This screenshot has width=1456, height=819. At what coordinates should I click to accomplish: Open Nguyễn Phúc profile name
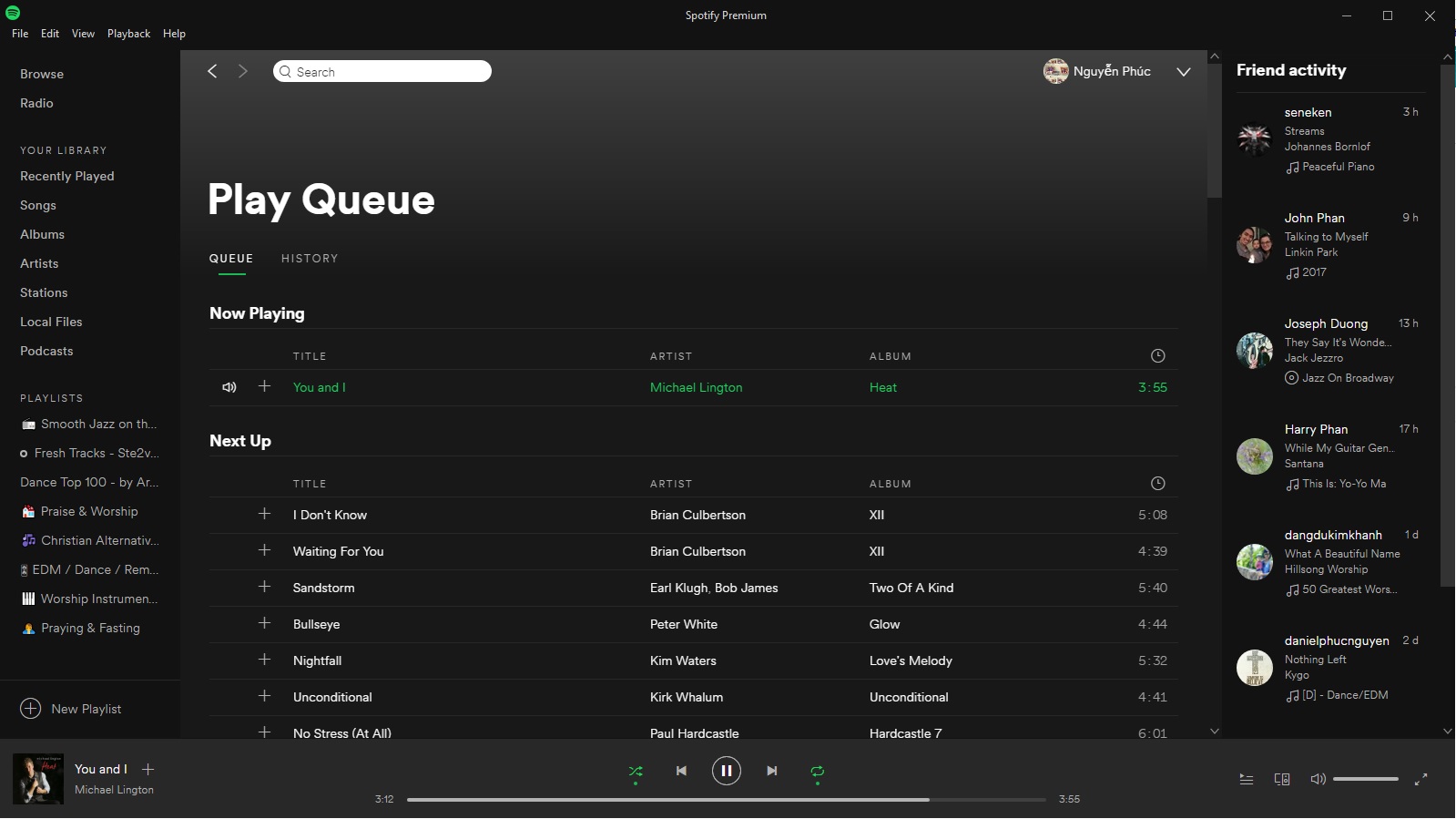click(1112, 71)
